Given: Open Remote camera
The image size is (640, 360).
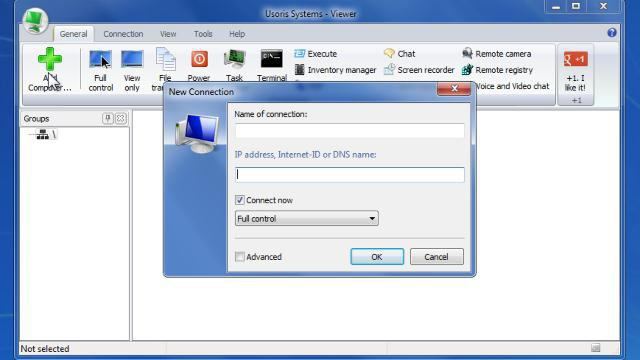Looking at the screenshot, I should (x=496, y=54).
